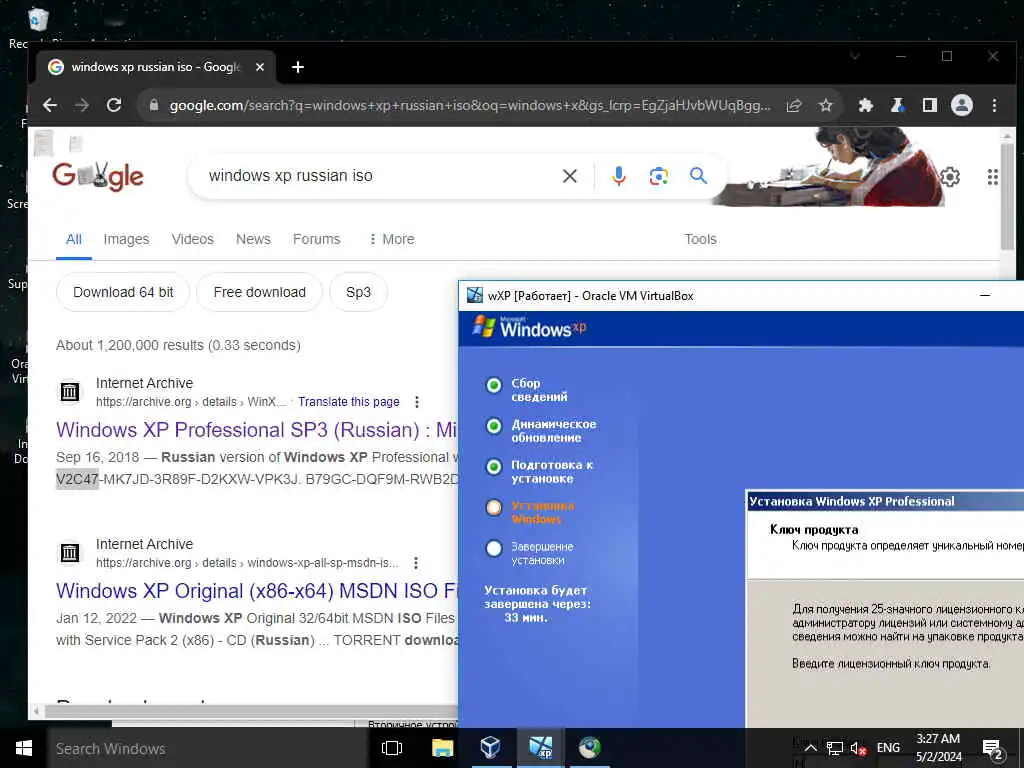The image size is (1024, 768).
Task: Open Recycle Bin desktop icon
Action: pyautogui.click(x=38, y=20)
